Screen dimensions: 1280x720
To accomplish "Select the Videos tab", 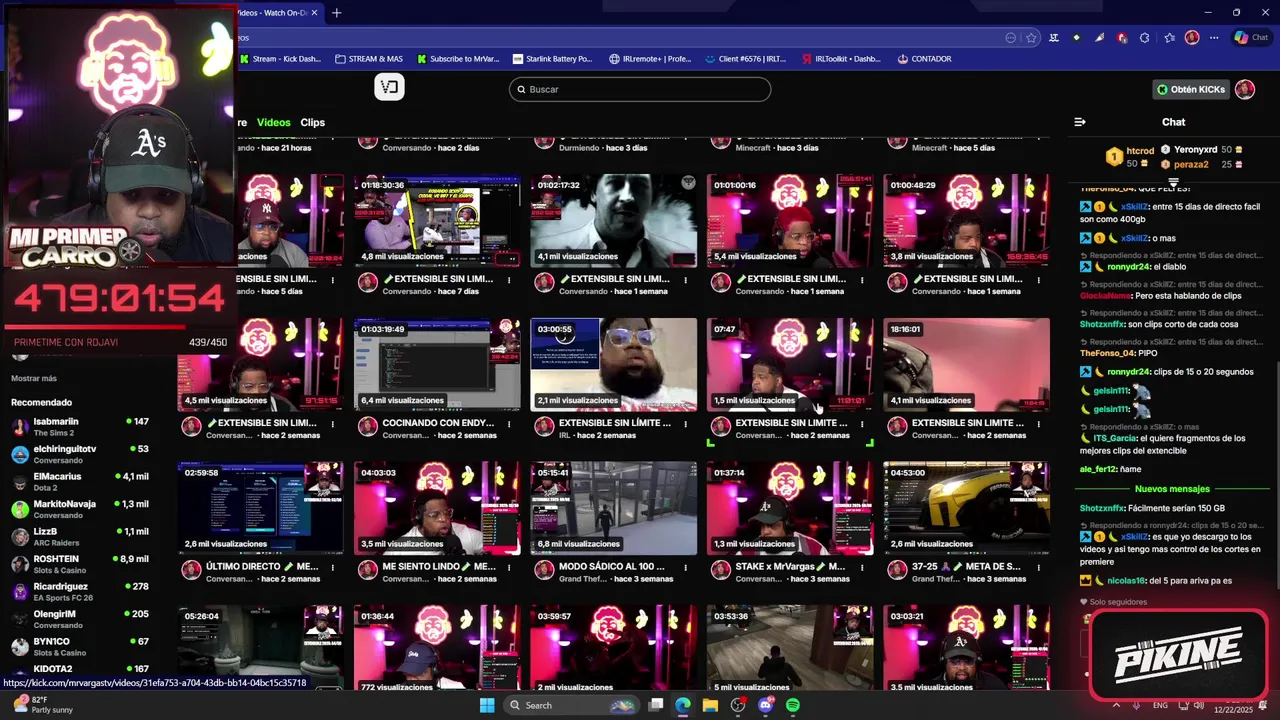I will coord(274,122).
